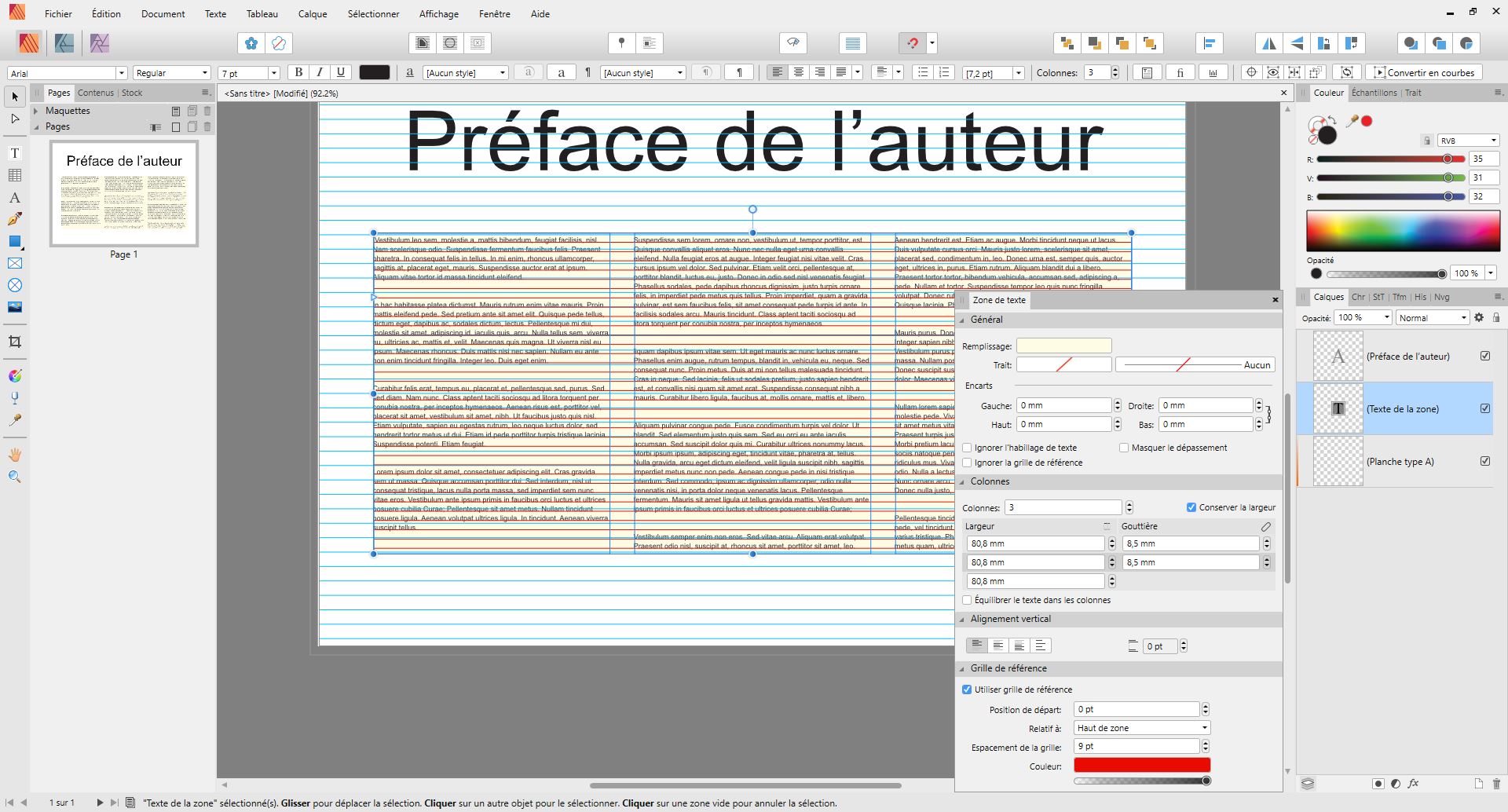Open the Relatif à Haut de zone dropdown
This screenshot has width=1508, height=812.
coord(1142,728)
